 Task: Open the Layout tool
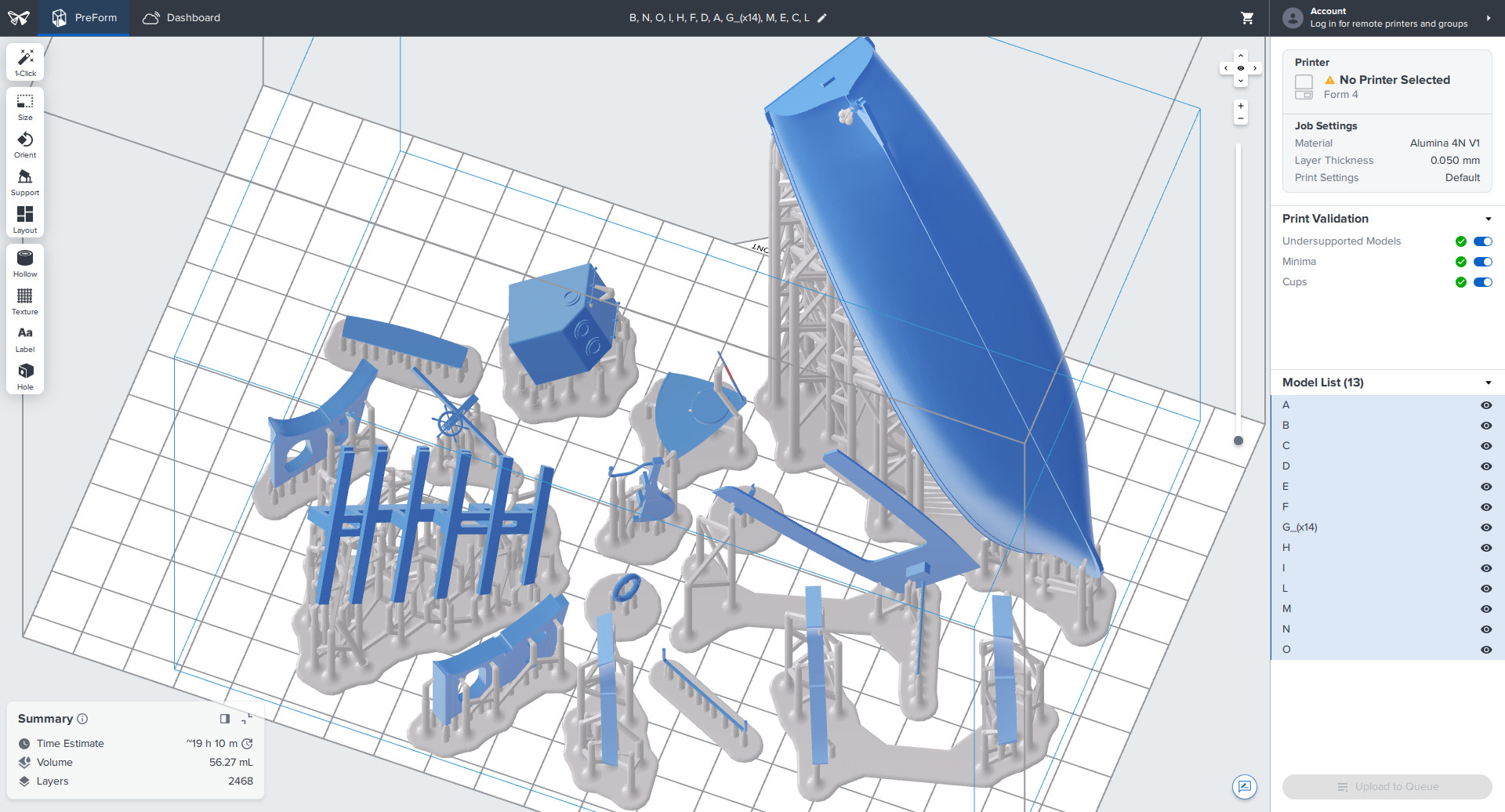pos(25,219)
